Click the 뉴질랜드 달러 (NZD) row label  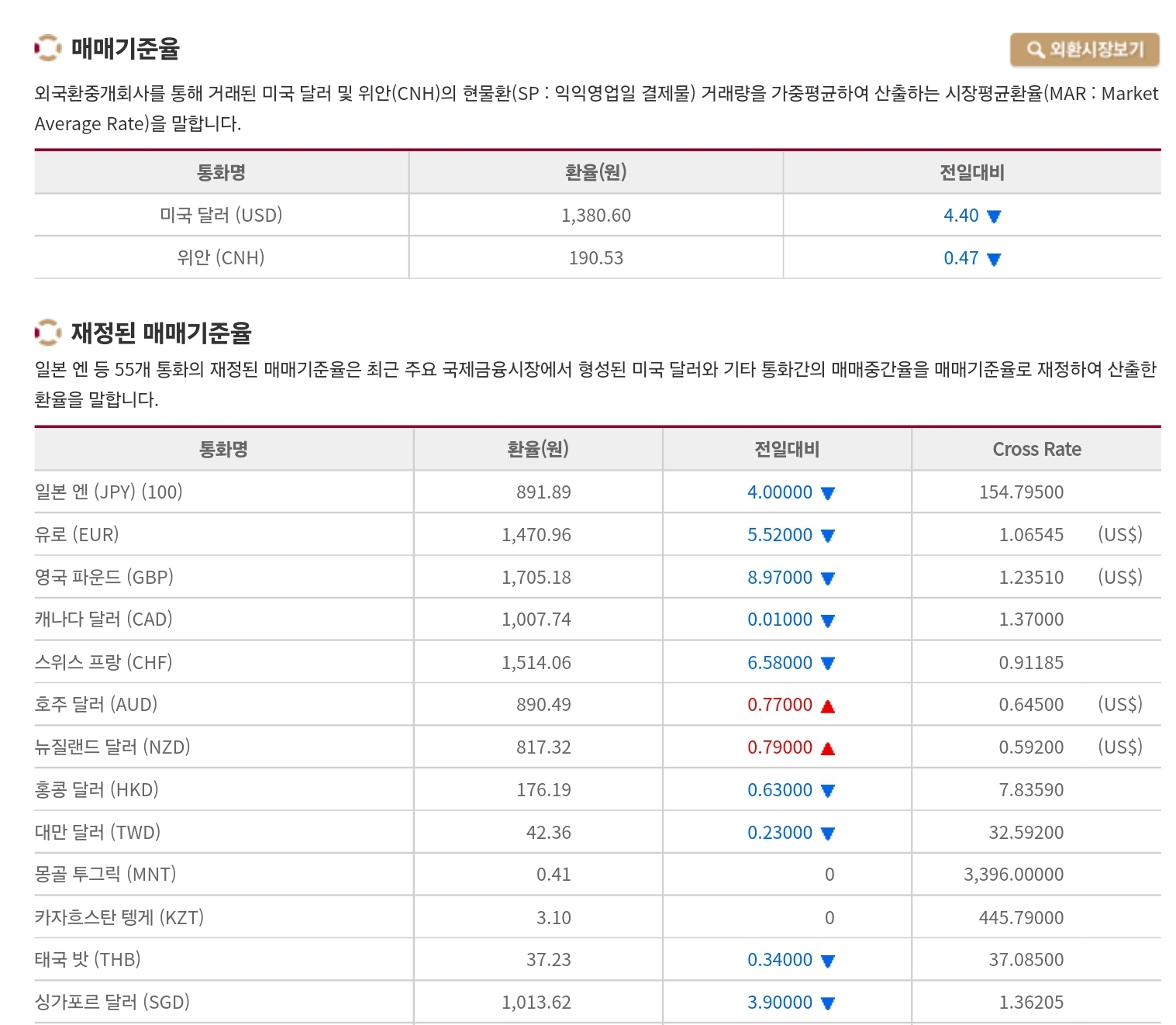112,747
